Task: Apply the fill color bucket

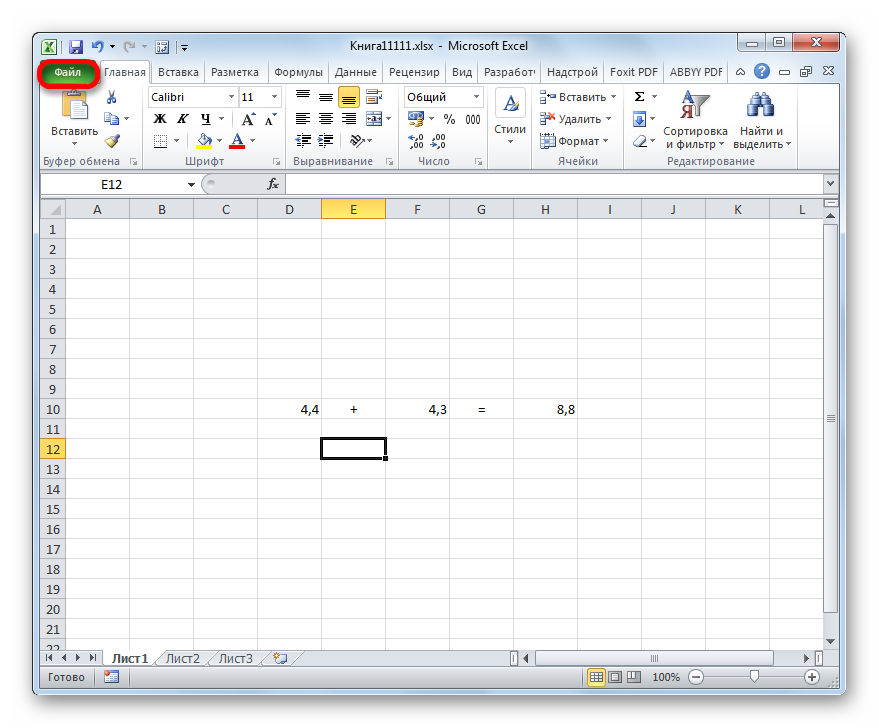Action: click(205, 141)
